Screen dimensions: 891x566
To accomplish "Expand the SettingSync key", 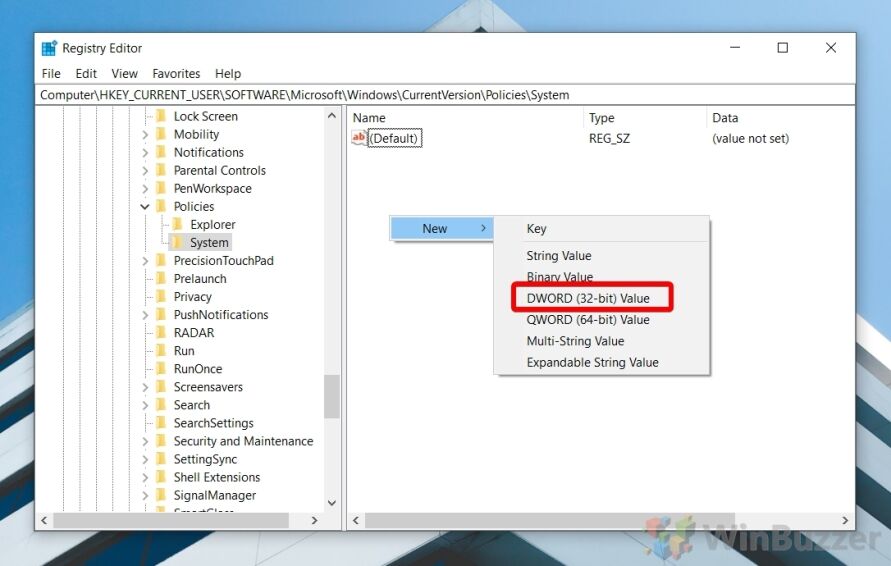I will [145, 459].
